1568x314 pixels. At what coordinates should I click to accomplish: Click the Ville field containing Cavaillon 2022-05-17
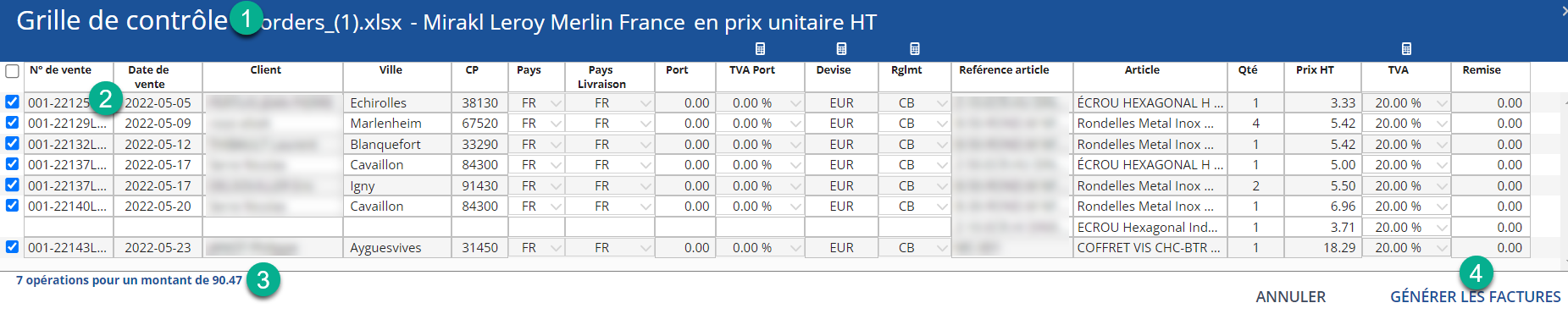coord(397,165)
